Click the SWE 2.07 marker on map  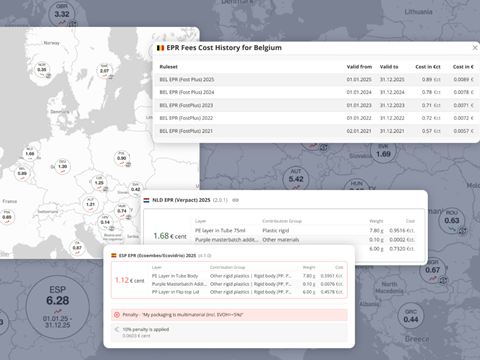[104, 70]
